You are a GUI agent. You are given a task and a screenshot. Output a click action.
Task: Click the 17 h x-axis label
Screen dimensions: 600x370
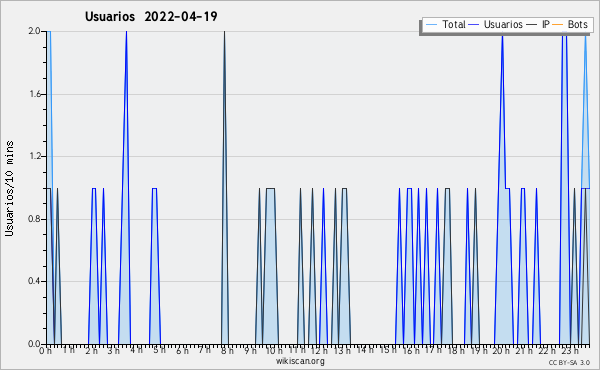click(434, 350)
